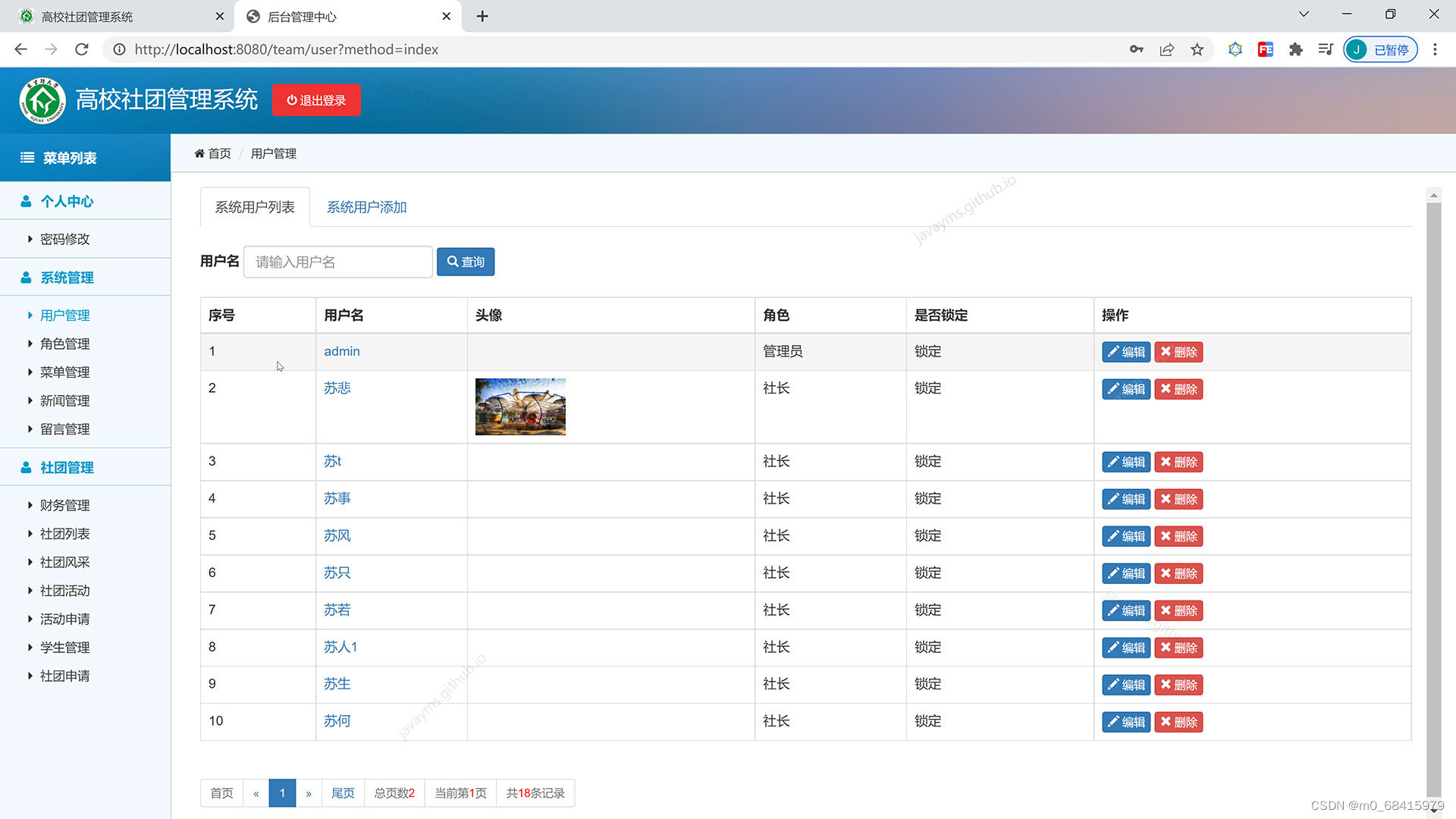Screen dimensions: 1456x819
Task: Reload the page with refresh icon
Action: [x=82, y=49]
